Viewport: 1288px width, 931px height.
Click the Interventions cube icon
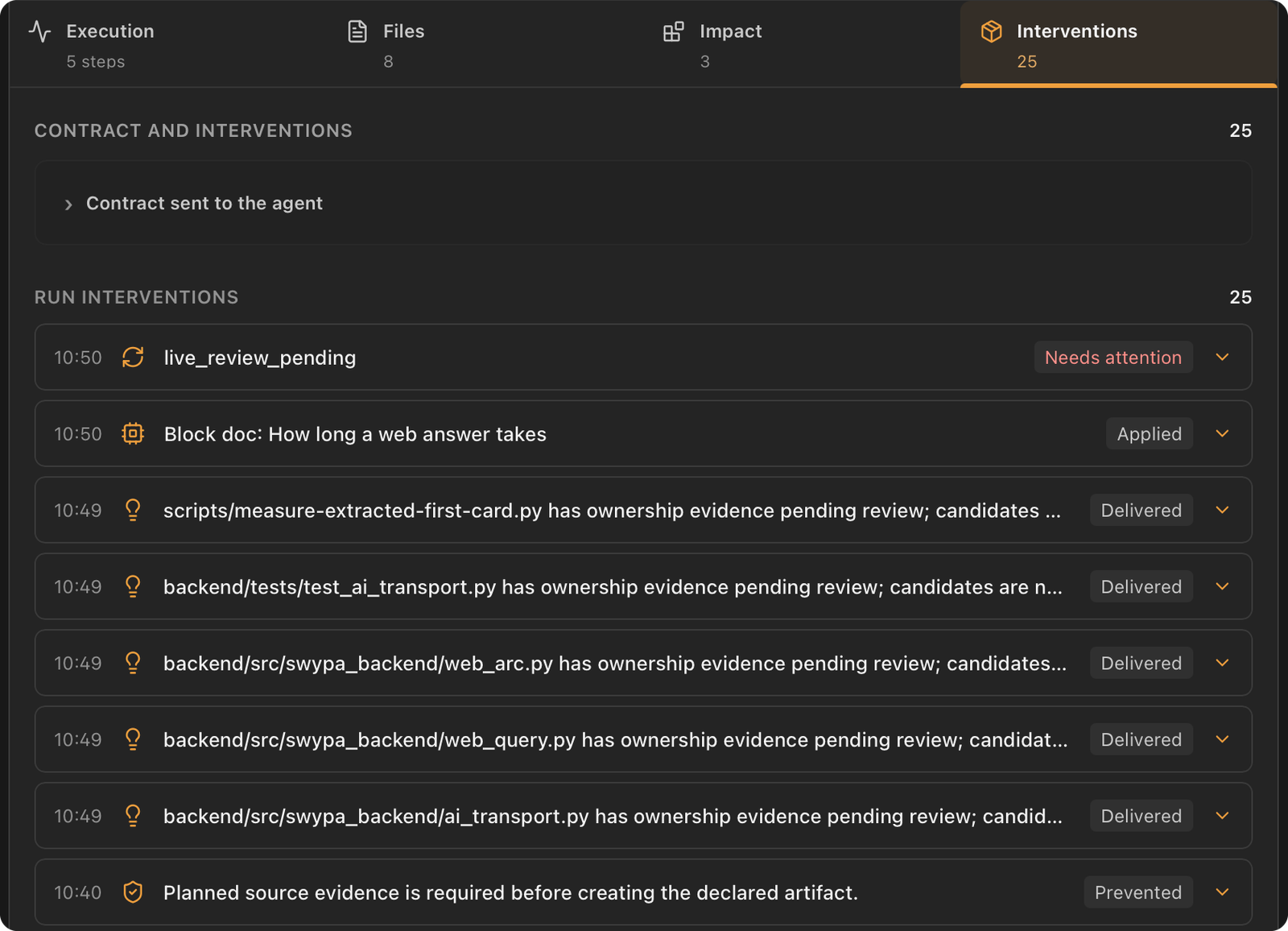click(x=991, y=31)
